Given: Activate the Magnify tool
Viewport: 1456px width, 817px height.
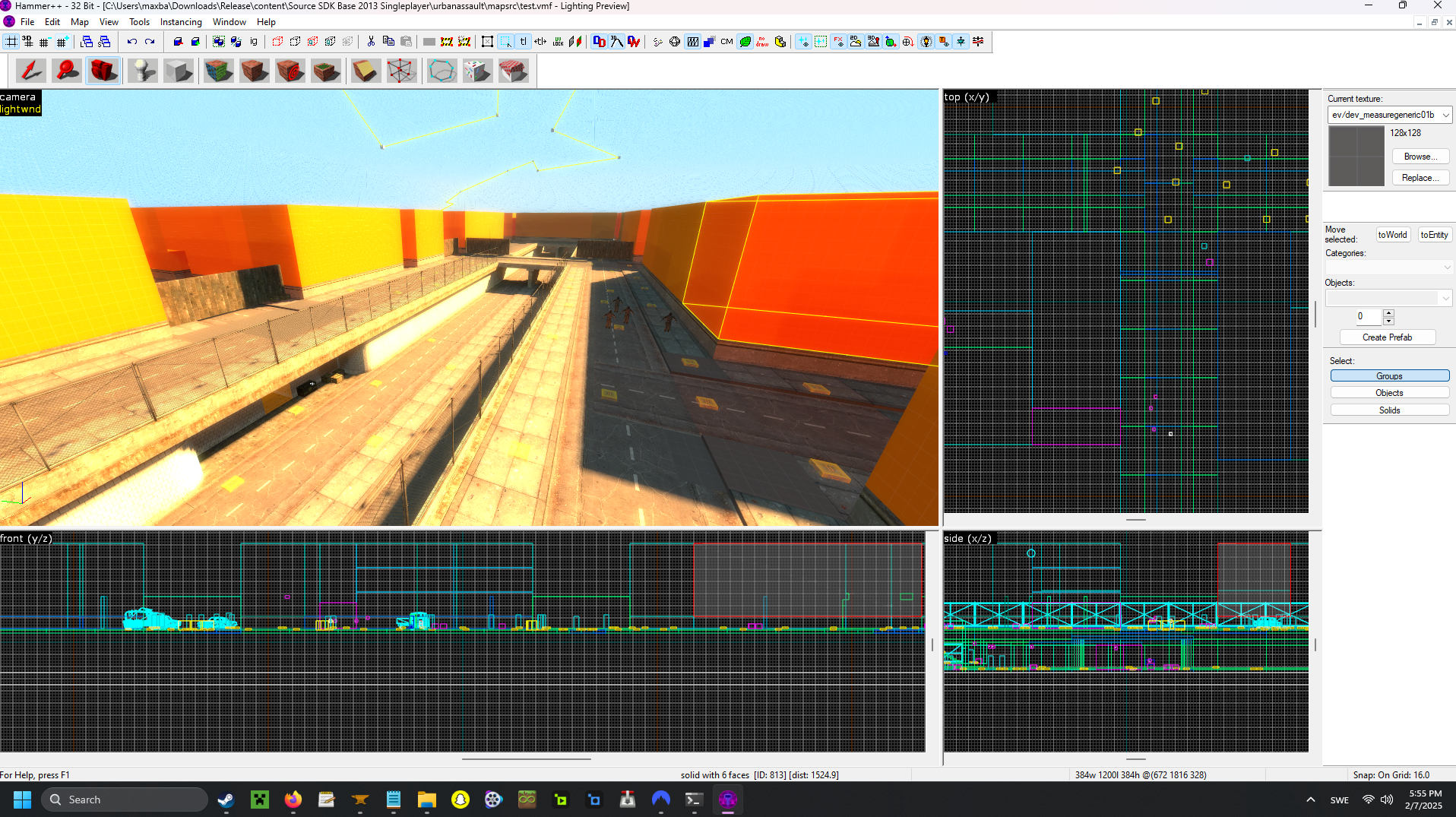Looking at the screenshot, I should 67,71.
